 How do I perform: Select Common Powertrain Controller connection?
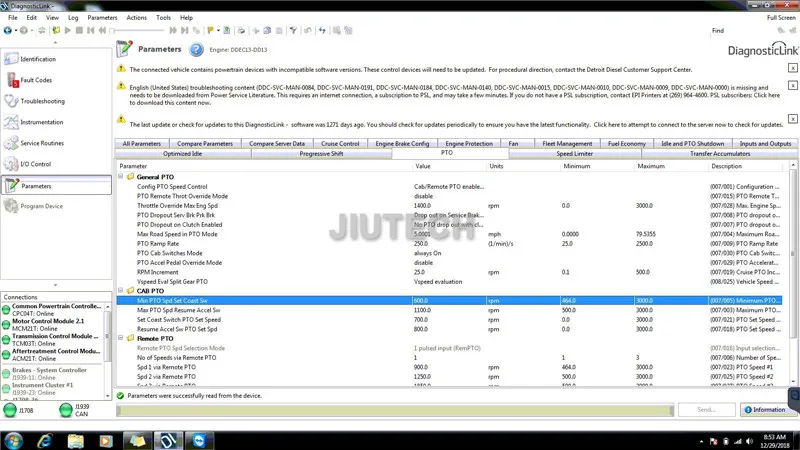53,310
